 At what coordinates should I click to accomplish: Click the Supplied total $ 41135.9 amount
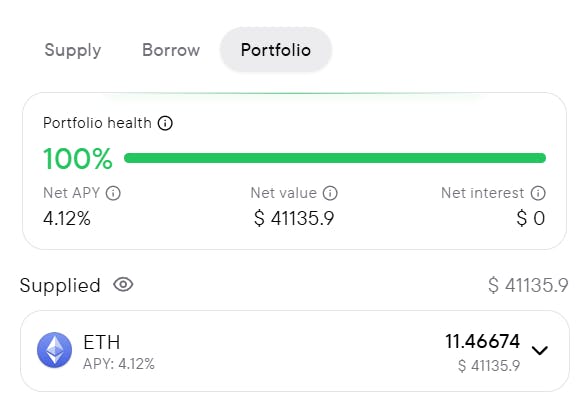click(528, 285)
